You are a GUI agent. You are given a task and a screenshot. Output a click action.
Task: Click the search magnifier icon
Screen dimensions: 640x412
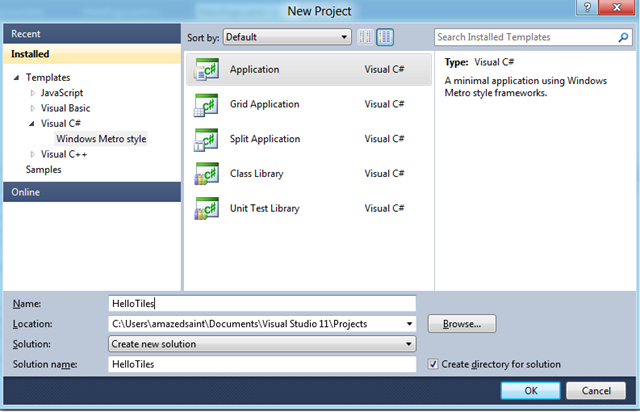(x=623, y=38)
